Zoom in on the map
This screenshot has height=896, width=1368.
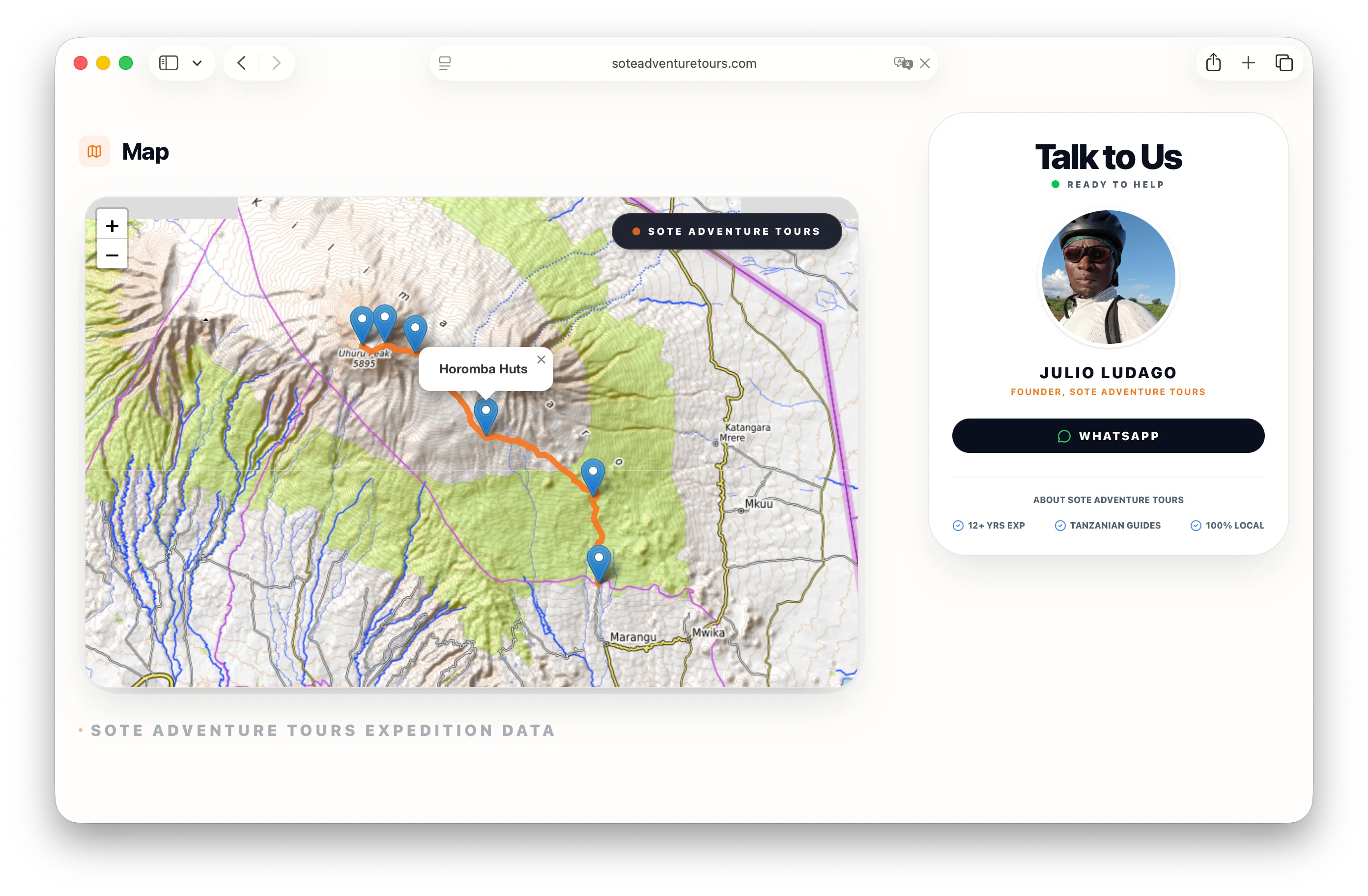(x=112, y=225)
